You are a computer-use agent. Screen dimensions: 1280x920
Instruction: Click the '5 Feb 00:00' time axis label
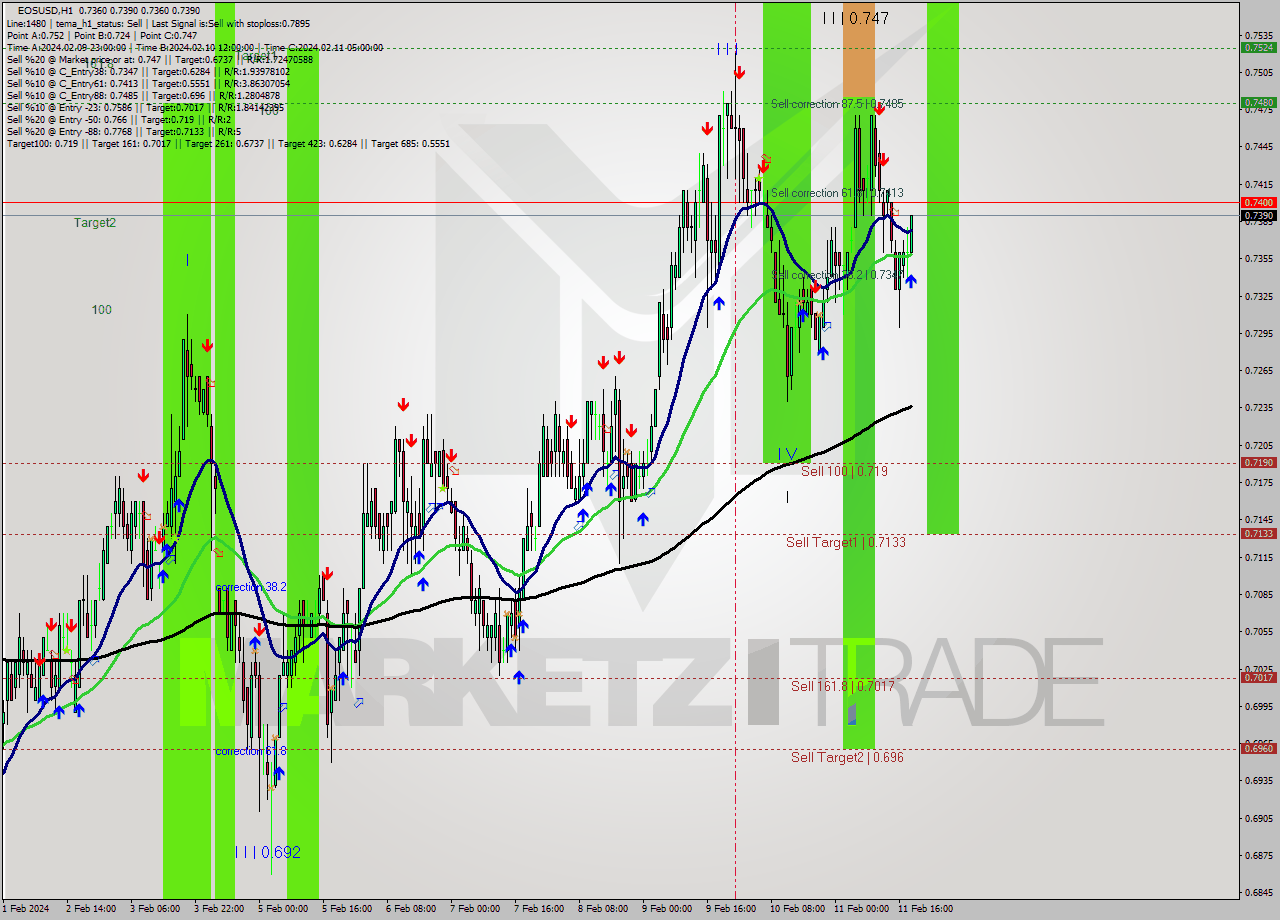coord(282,909)
